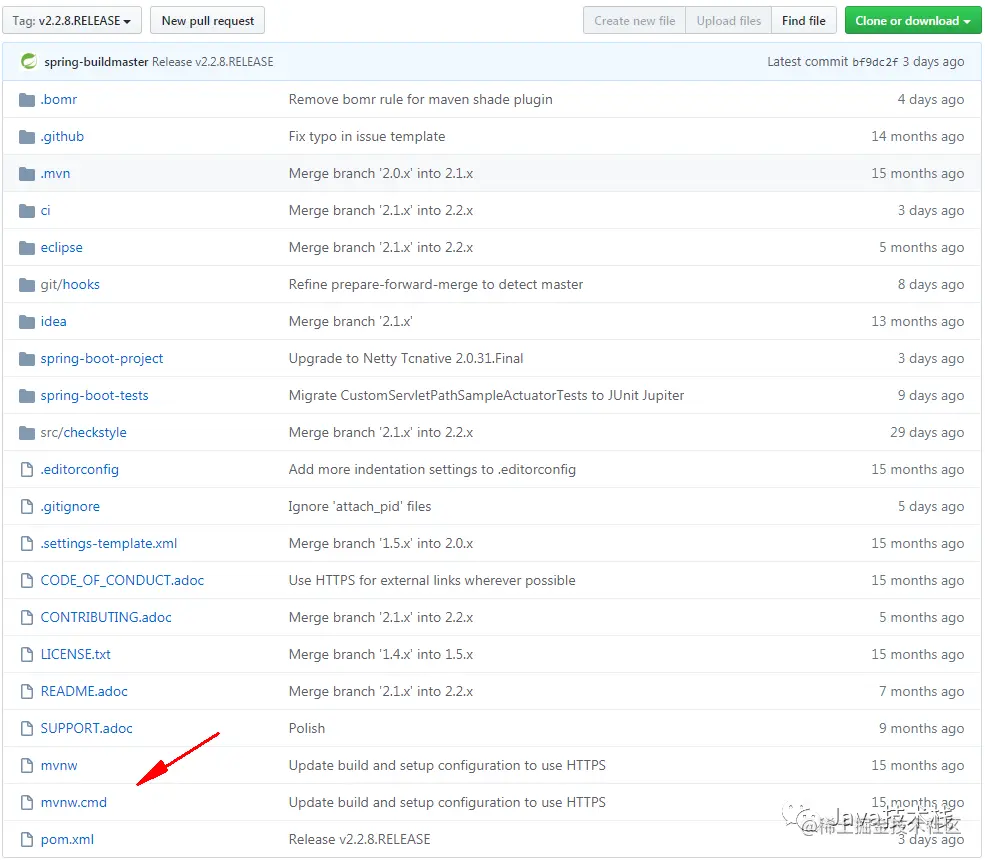Click the file icon beside .editorconfig
This screenshot has width=985, height=860.
(27, 470)
